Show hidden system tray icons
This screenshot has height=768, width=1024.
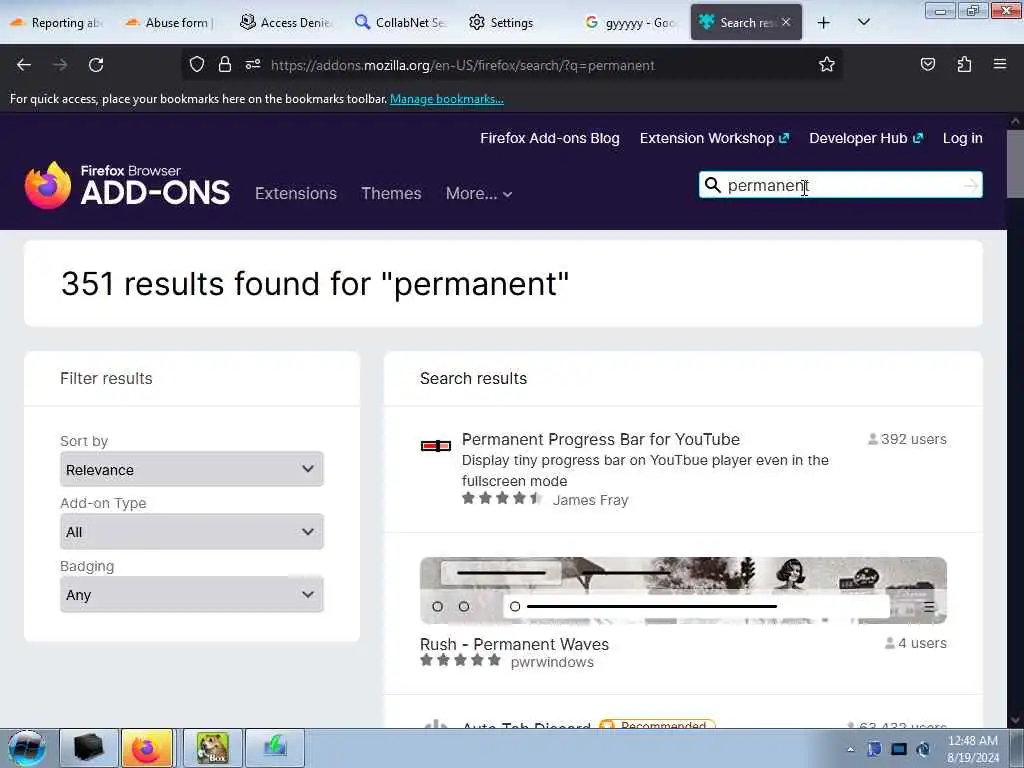pyautogui.click(x=850, y=749)
